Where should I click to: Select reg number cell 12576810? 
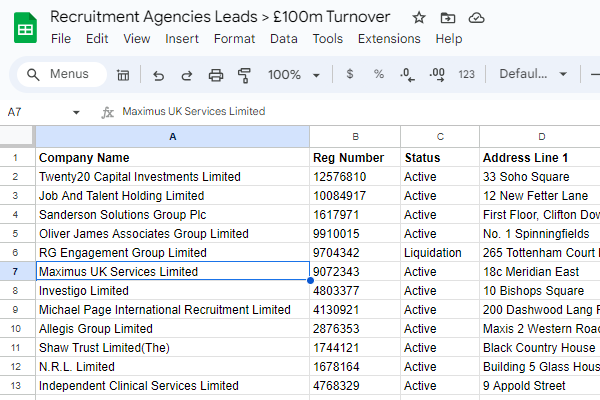coord(355,176)
